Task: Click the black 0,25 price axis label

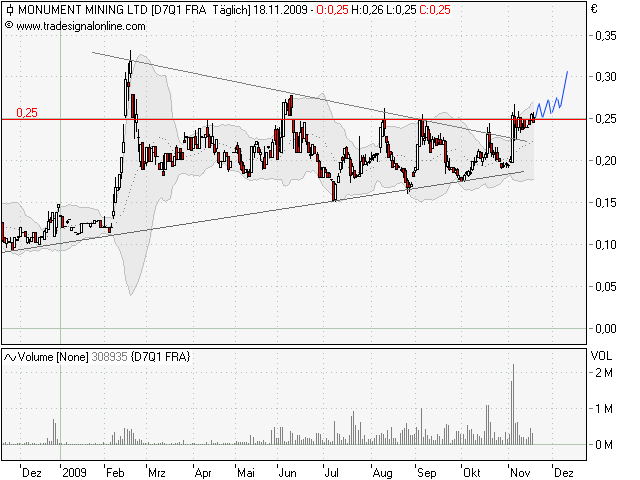Action: (606, 119)
